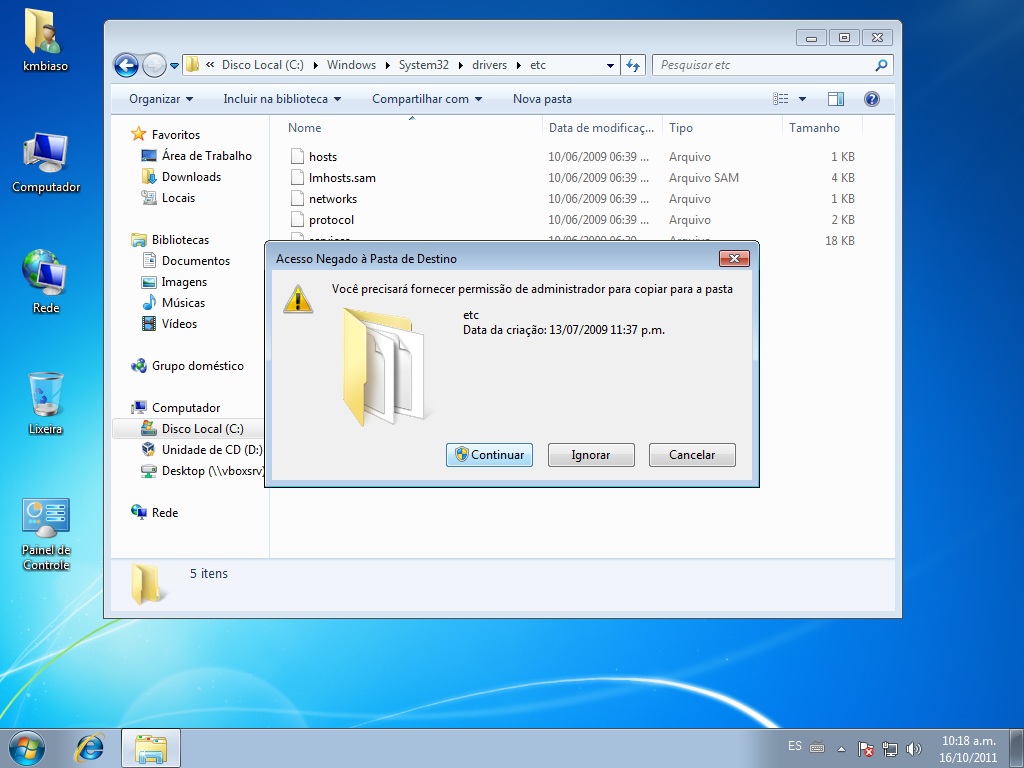Screen dimensions: 1024x768
Task: Sort by the Tipo column header
Action: (722, 127)
